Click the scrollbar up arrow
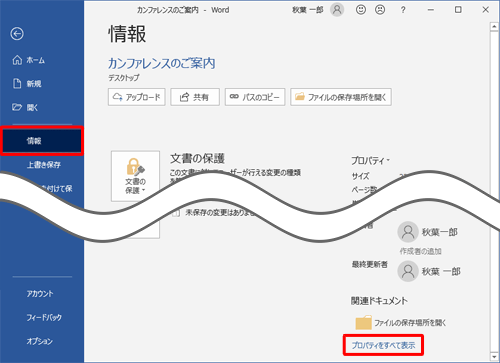This screenshot has width=500, height=363. (x=494, y=27)
